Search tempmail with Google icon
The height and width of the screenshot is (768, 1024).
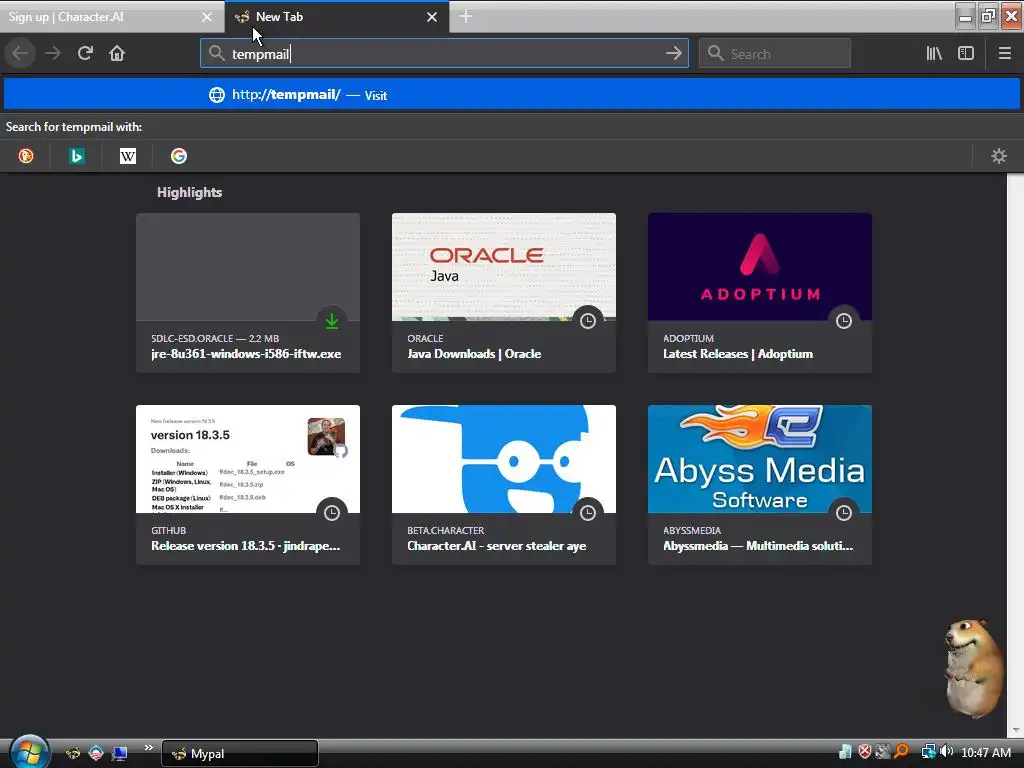point(179,156)
